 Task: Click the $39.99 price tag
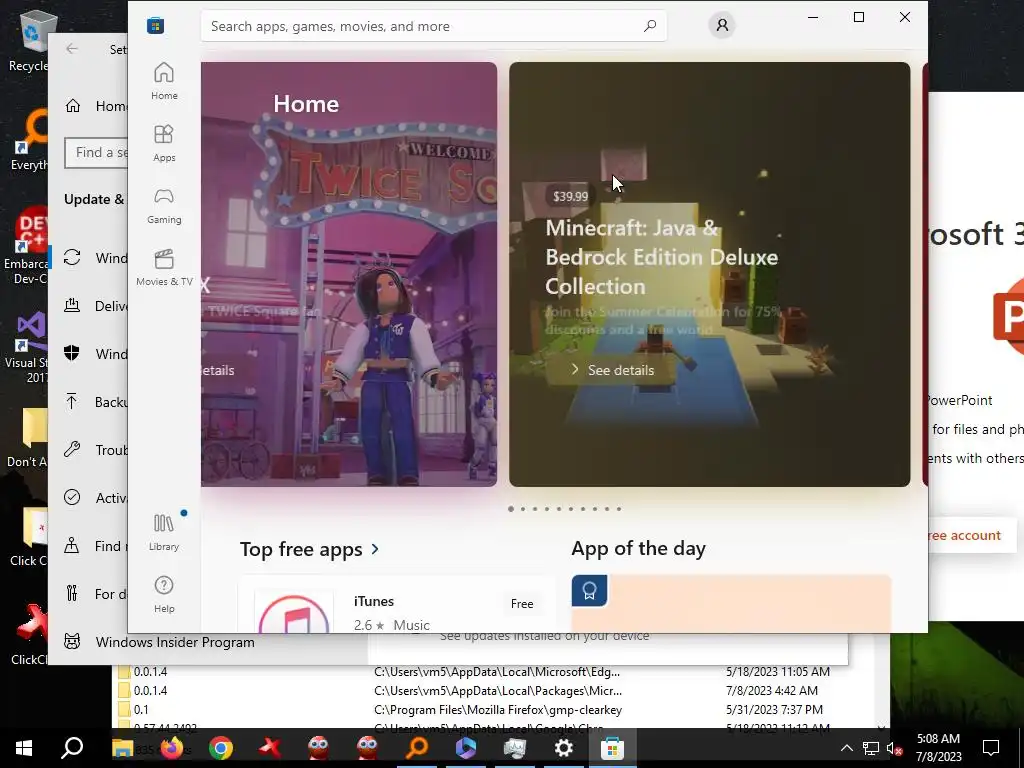tap(570, 196)
